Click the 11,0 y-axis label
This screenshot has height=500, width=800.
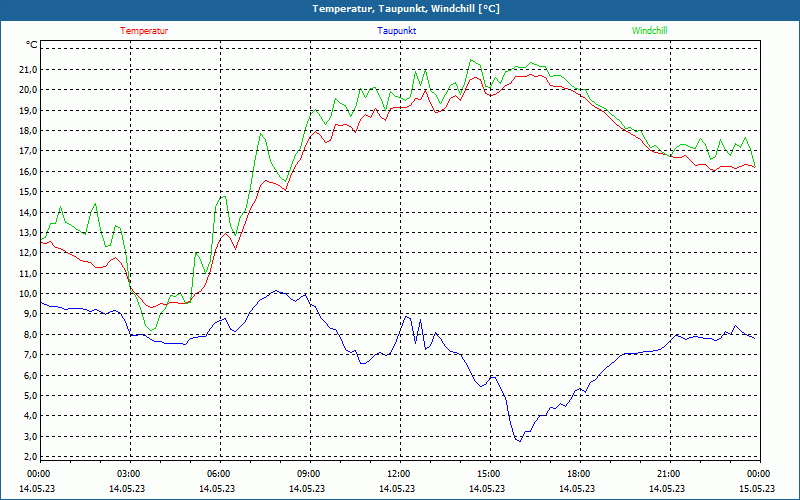pyautogui.click(x=28, y=273)
